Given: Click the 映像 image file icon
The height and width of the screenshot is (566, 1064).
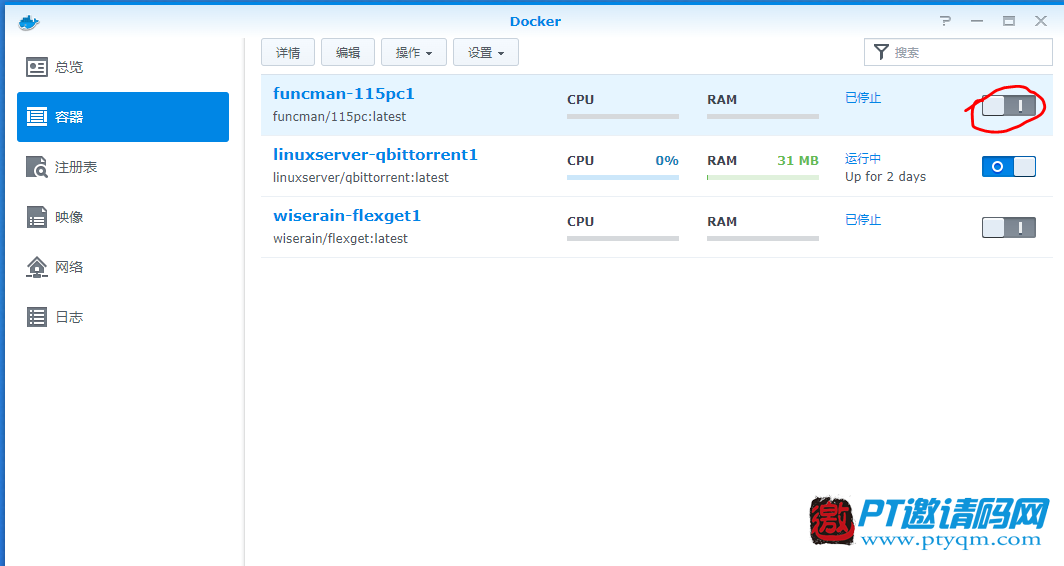Looking at the screenshot, I should tap(37, 217).
